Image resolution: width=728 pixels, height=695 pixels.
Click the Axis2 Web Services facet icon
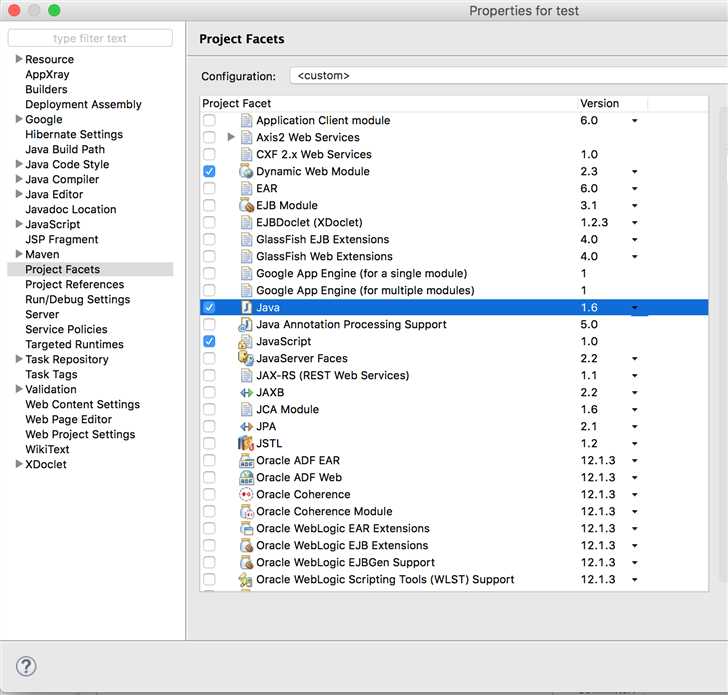[246, 137]
